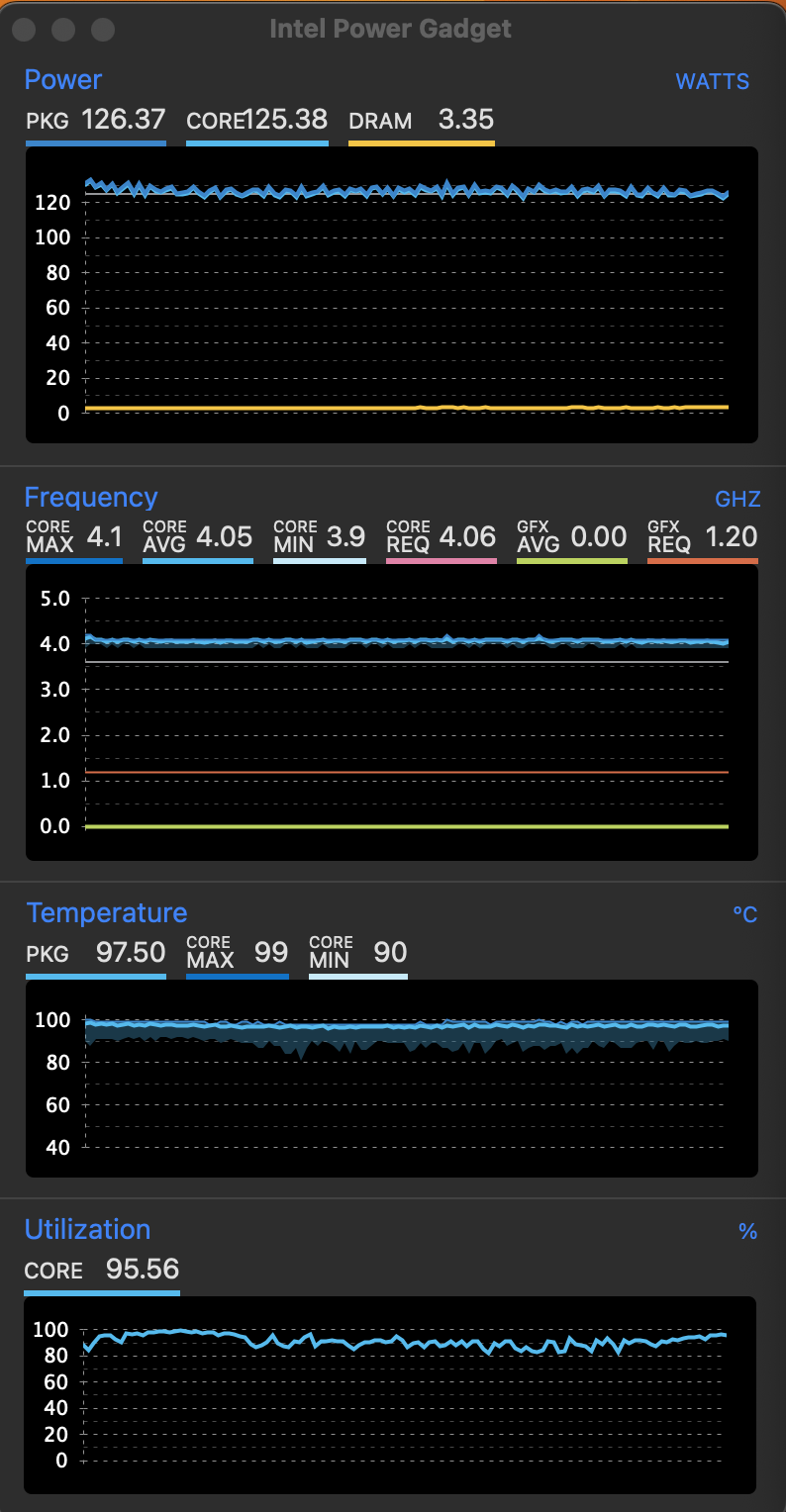Select the PKG power value 126.37
Screen dimensions: 786x1512
point(124,120)
